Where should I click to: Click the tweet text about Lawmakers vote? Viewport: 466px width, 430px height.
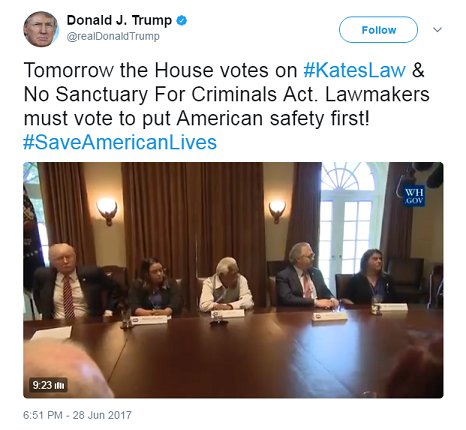point(227,94)
